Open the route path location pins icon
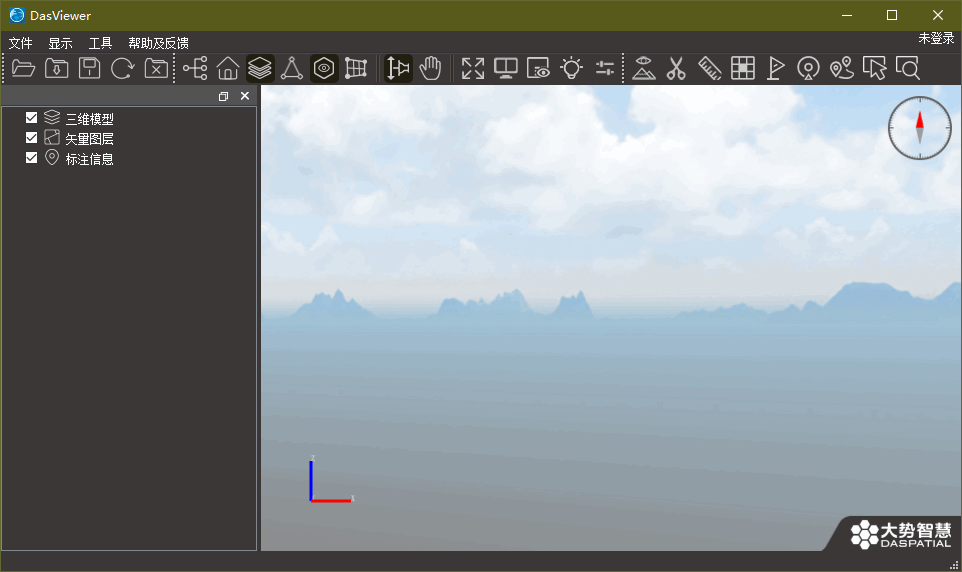 [842, 68]
